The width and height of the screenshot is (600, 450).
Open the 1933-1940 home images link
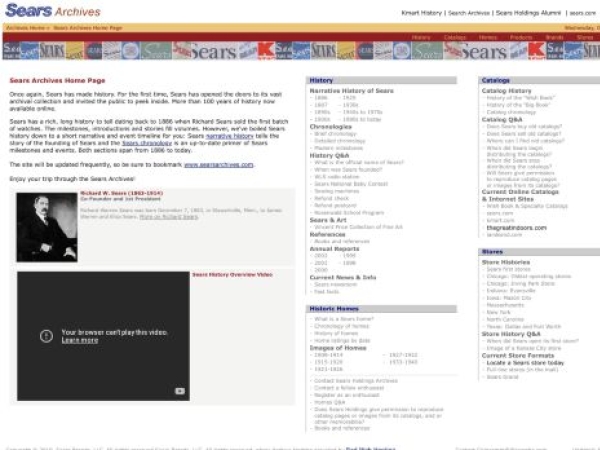[403, 362]
